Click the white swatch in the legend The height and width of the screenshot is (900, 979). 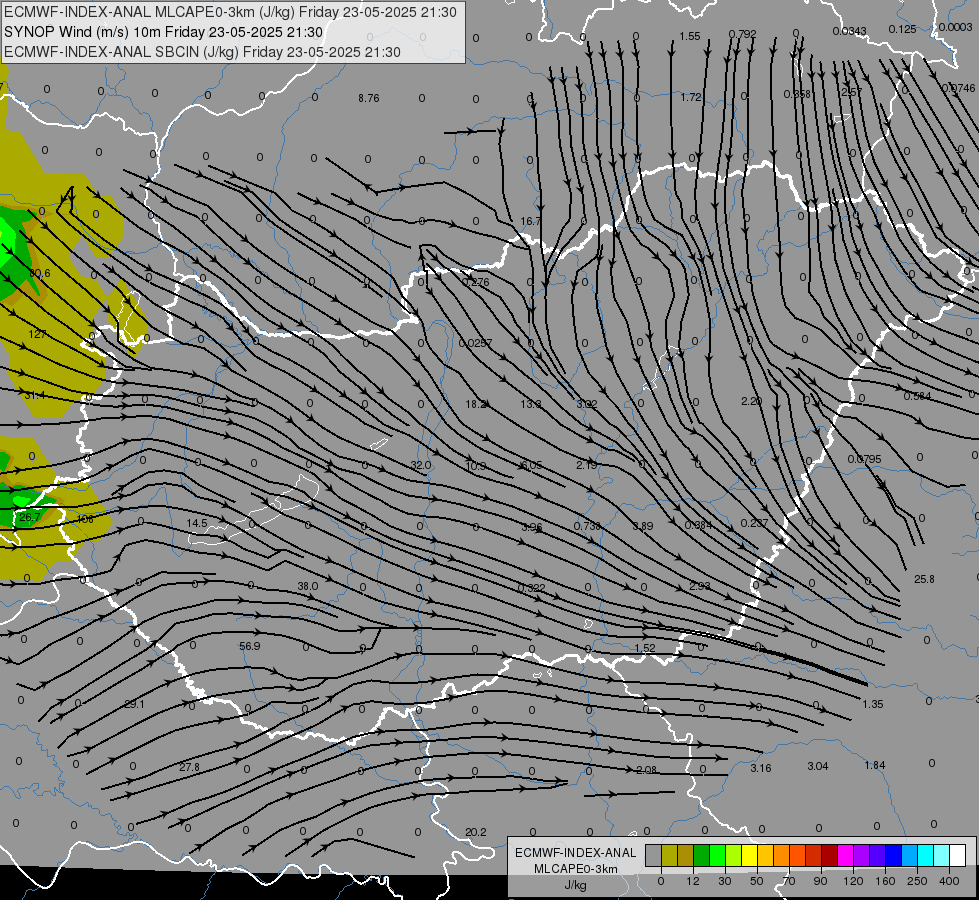pyautogui.click(x=958, y=855)
